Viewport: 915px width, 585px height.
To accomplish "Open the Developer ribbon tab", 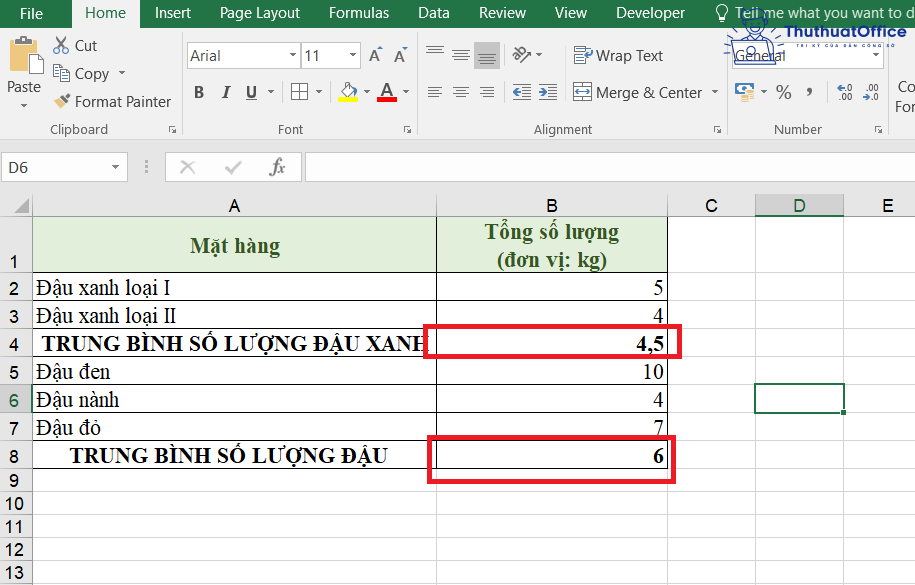I will click(x=649, y=13).
